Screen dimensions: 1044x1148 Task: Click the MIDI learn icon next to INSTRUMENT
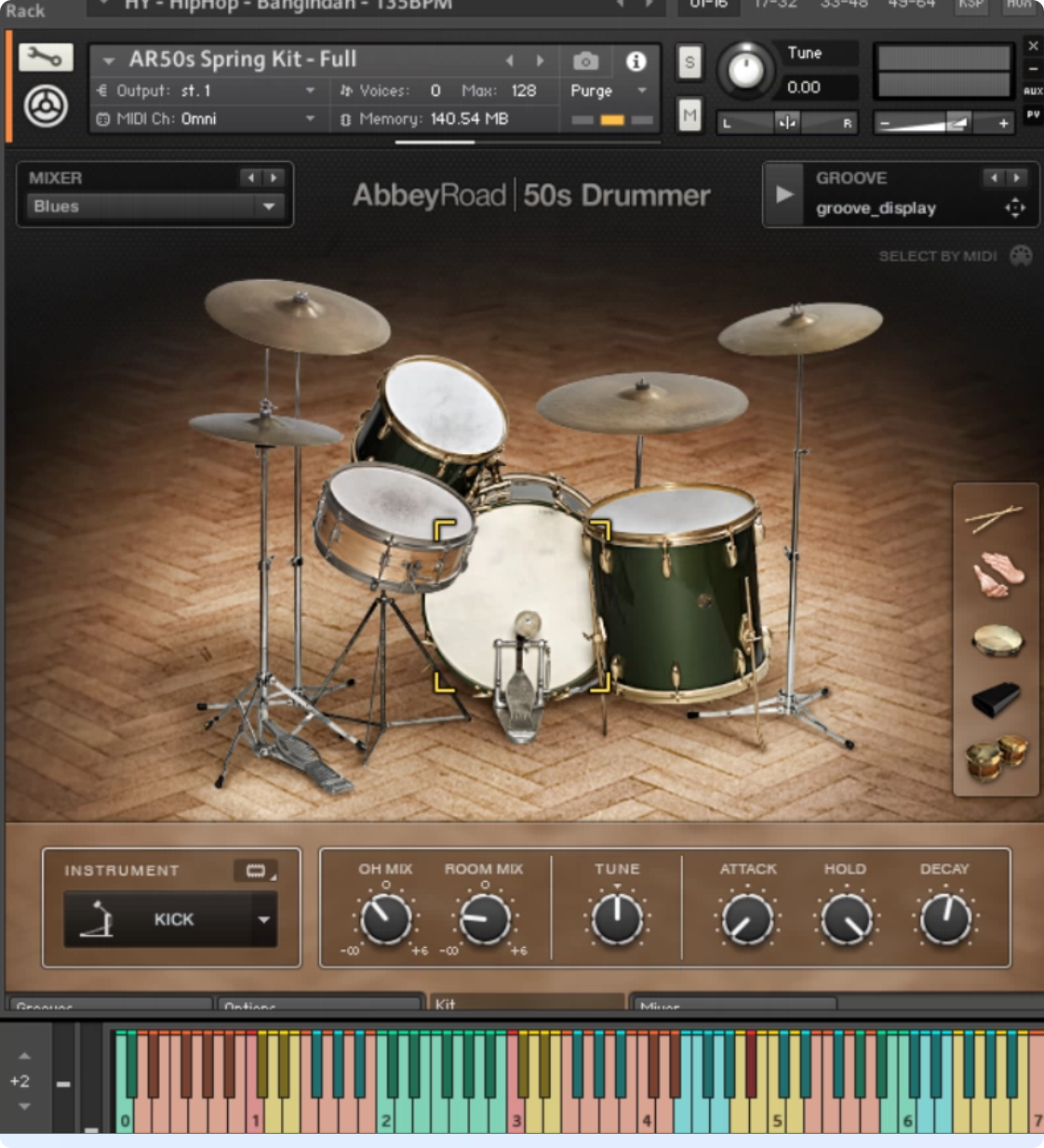click(255, 871)
